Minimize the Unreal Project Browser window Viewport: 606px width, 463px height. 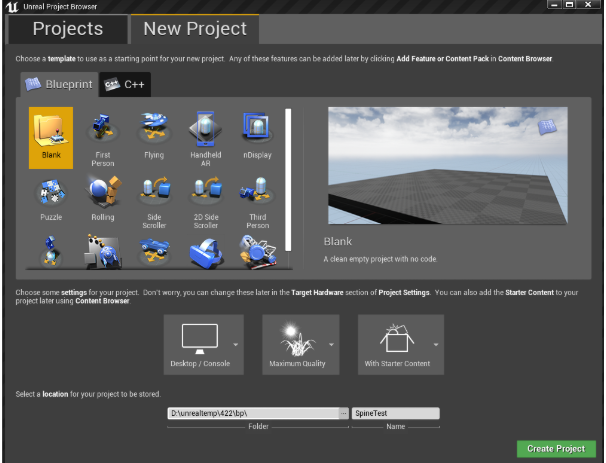click(555, 5)
